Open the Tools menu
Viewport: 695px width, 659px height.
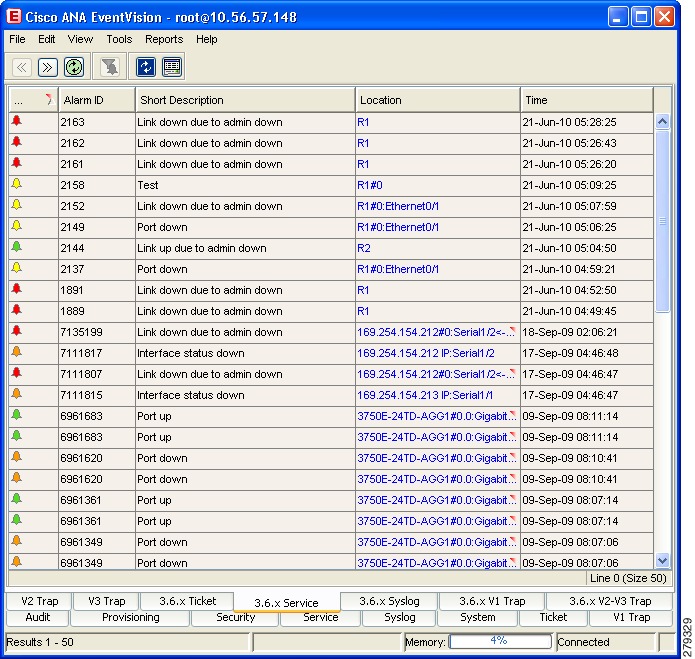tap(119, 39)
